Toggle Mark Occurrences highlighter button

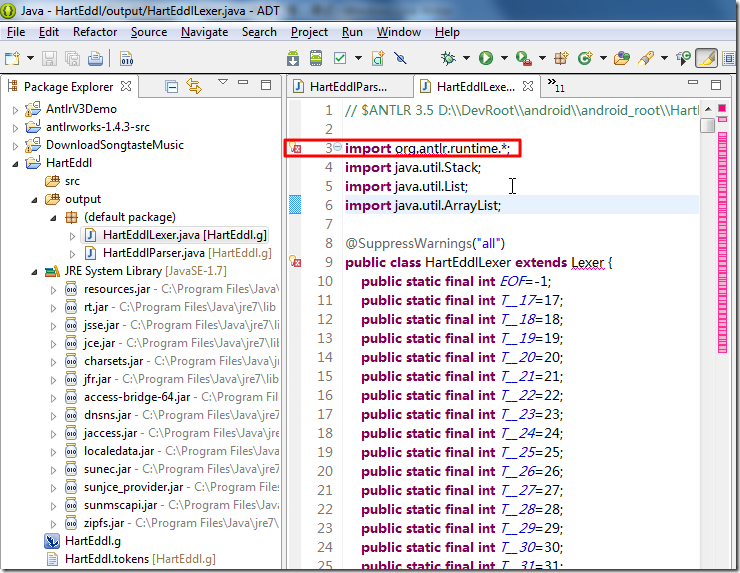click(x=706, y=59)
